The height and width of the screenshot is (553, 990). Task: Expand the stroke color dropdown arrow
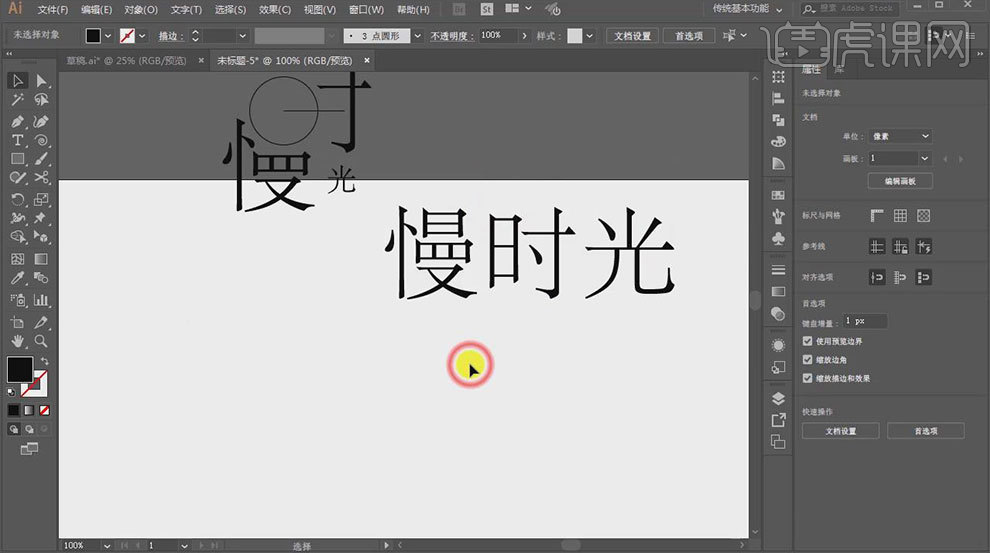click(142, 36)
